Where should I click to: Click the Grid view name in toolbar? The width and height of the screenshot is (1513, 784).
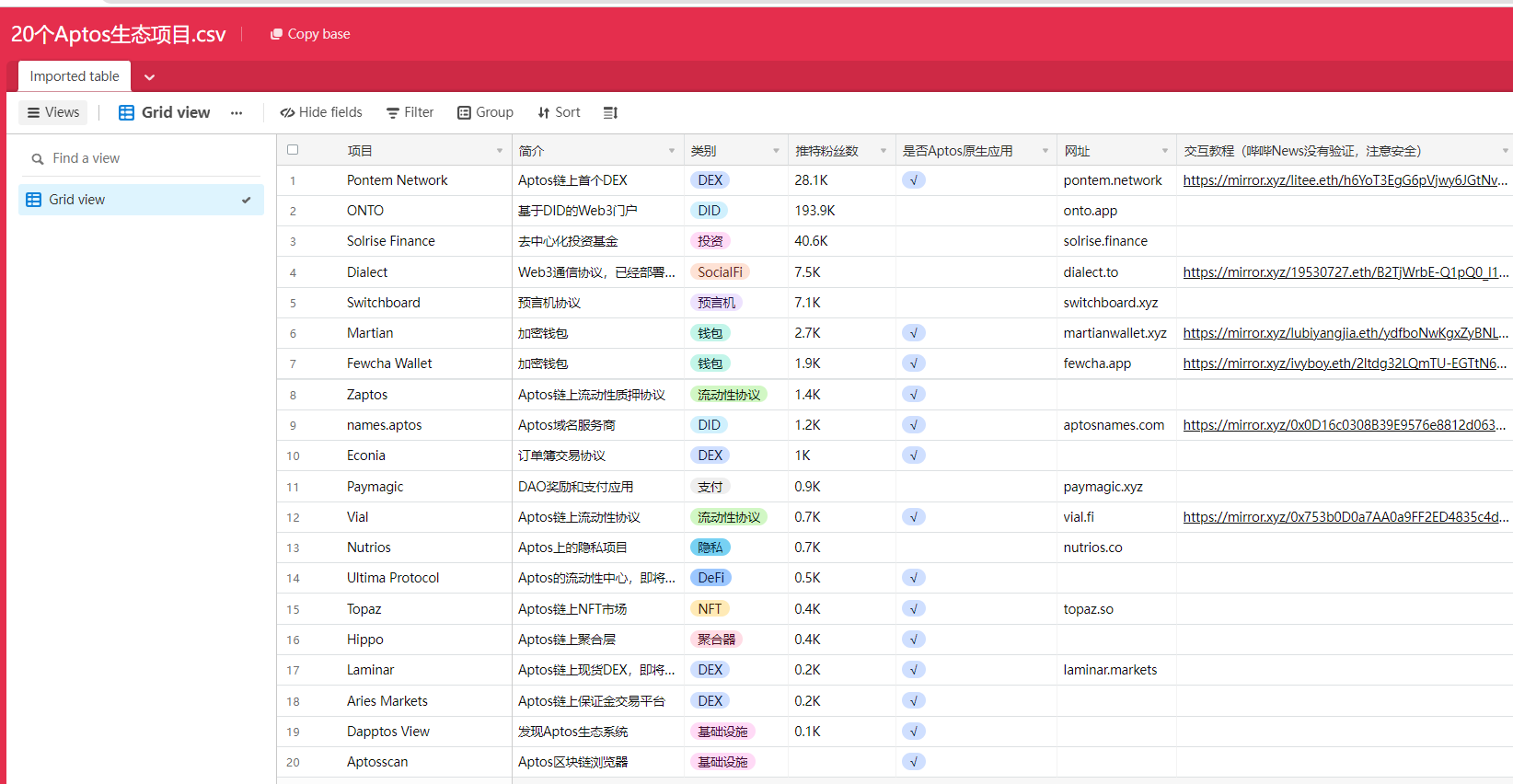176,112
